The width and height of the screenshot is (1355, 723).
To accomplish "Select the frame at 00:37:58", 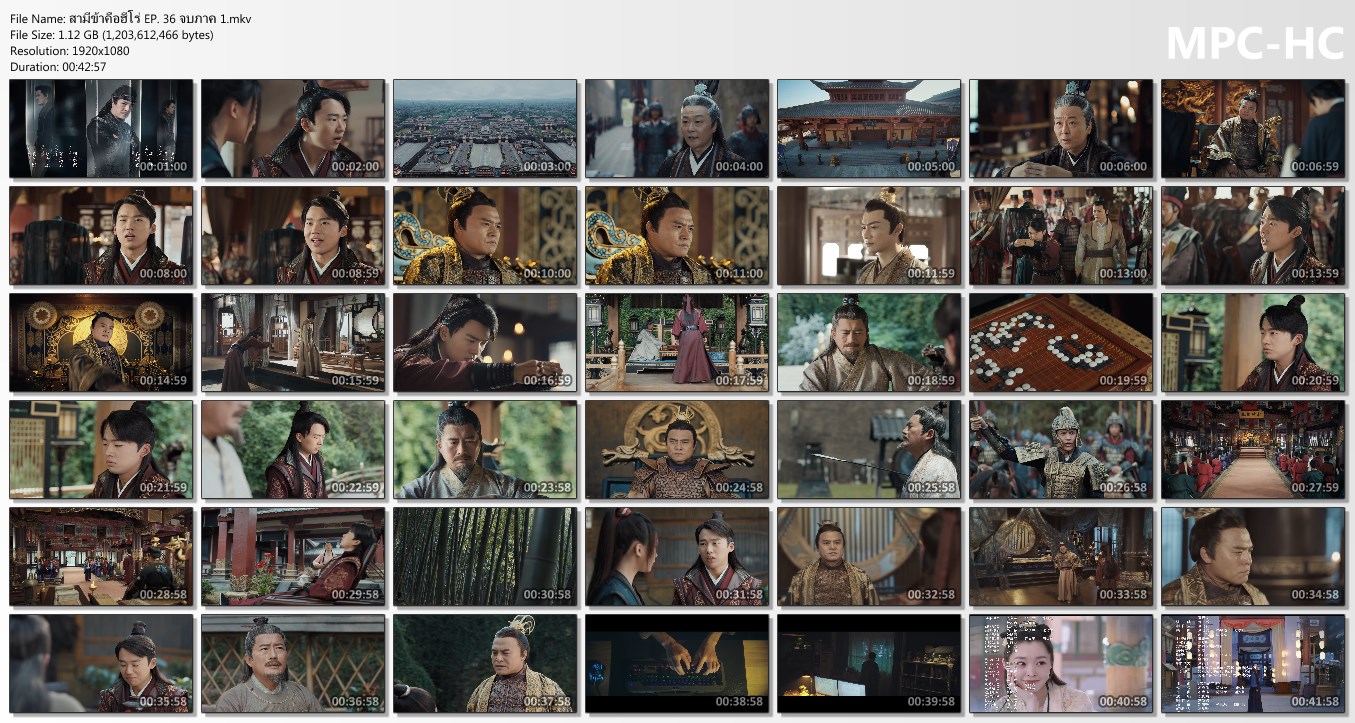I will (x=485, y=664).
